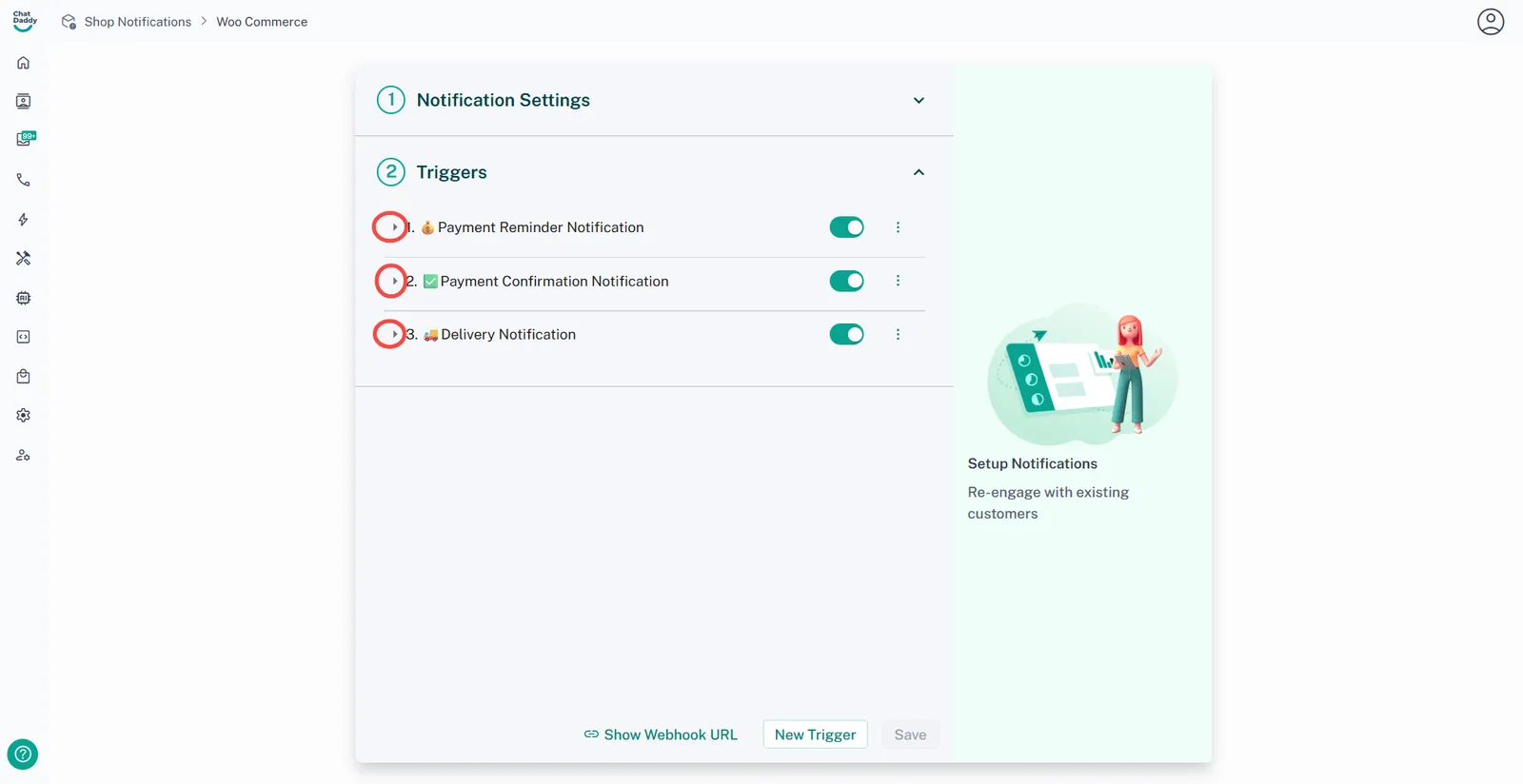Viewport: 1523px width, 784px height.
Task: Switch off the Delivery Notification toggle
Action: click(x=846, y=334)
